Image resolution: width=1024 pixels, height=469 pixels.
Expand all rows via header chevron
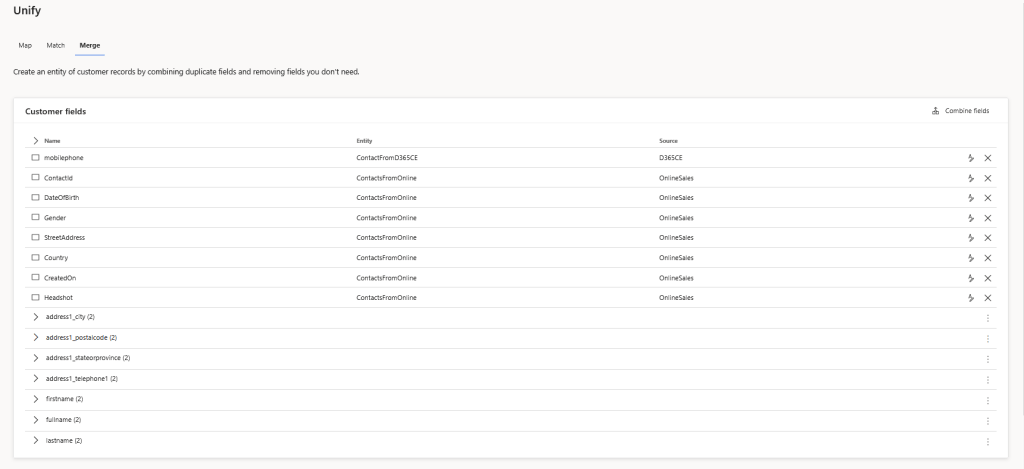[x=36, y=141]
